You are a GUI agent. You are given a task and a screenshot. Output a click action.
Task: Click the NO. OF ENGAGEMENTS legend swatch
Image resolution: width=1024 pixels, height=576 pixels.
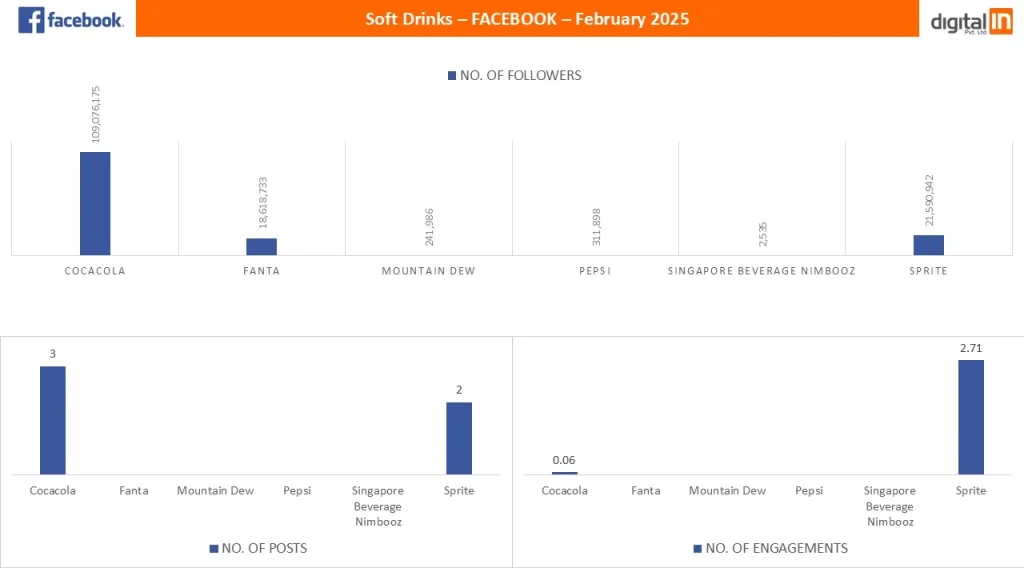click(x=696, y=548)
